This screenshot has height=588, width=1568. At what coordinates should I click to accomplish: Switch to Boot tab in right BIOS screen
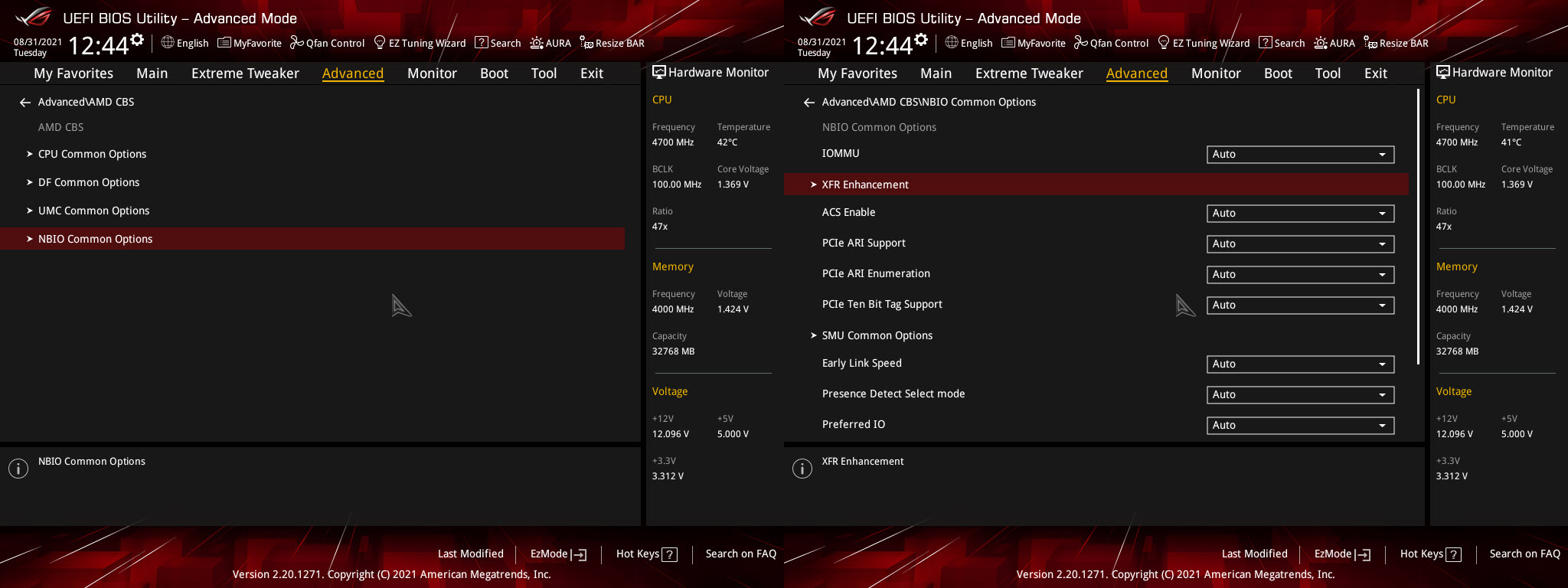pyautogui.click(x=1278, y=73)
